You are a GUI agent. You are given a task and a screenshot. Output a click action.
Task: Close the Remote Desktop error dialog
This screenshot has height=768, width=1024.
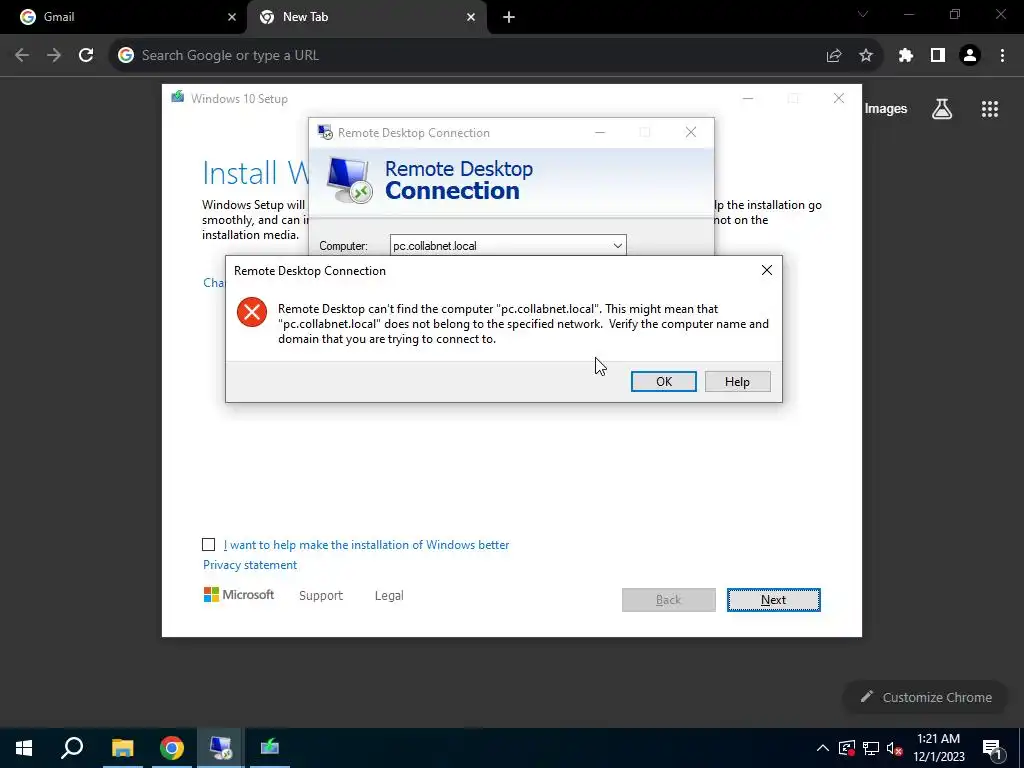pos(767,270)
